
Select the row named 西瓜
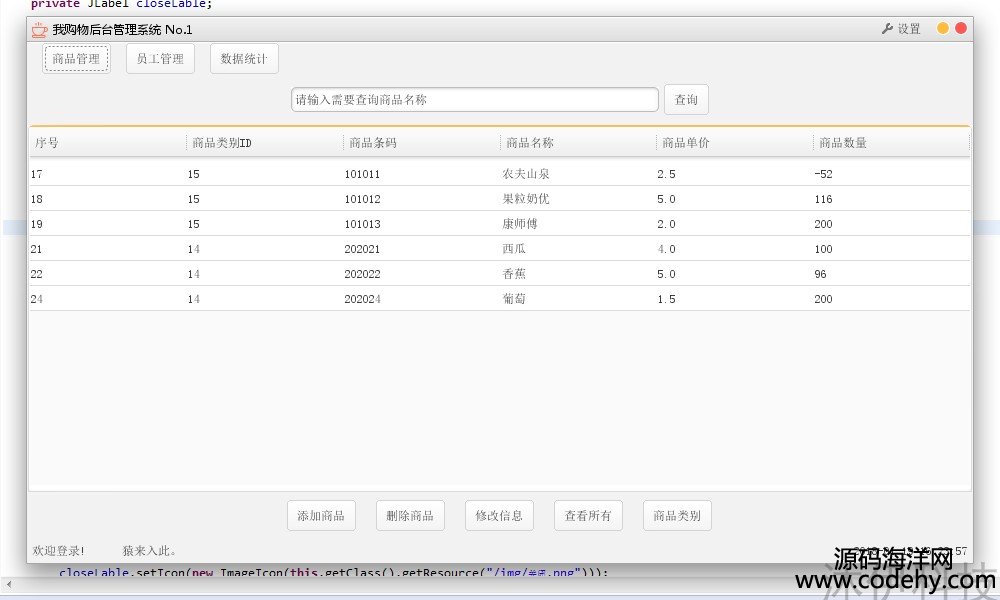click(x=499, y=249)
